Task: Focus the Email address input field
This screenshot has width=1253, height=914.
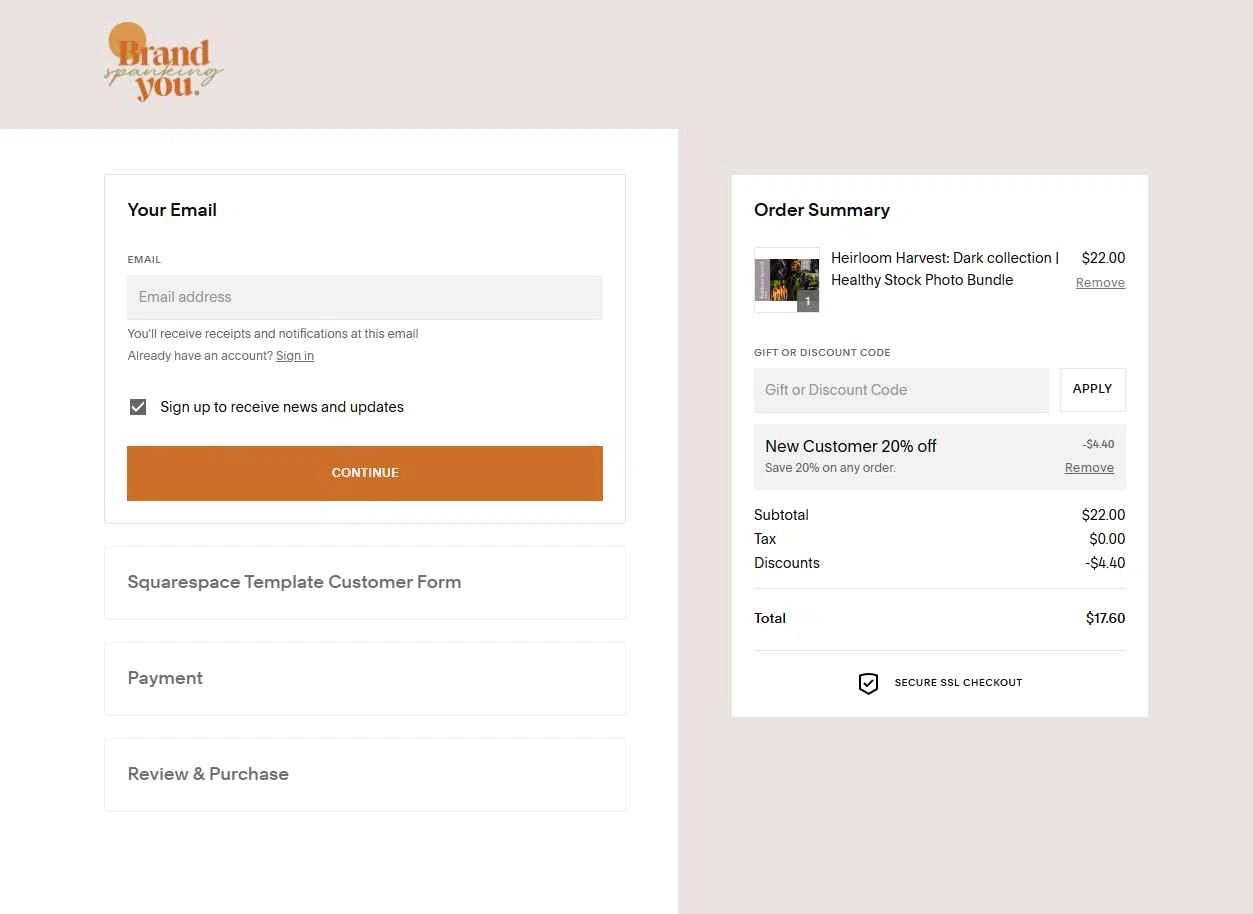Action: point(365,297)
